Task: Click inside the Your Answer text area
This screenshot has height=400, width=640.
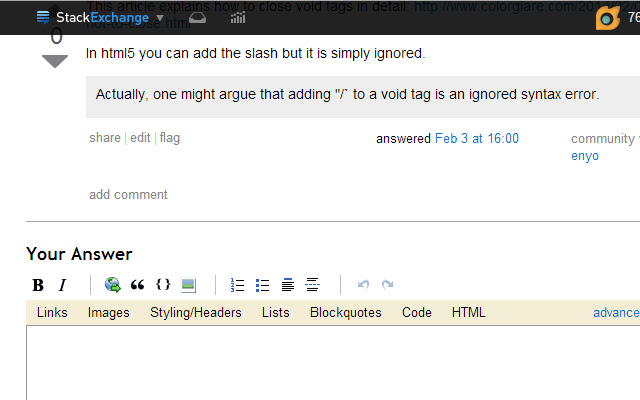Action: tap(333, 363)
